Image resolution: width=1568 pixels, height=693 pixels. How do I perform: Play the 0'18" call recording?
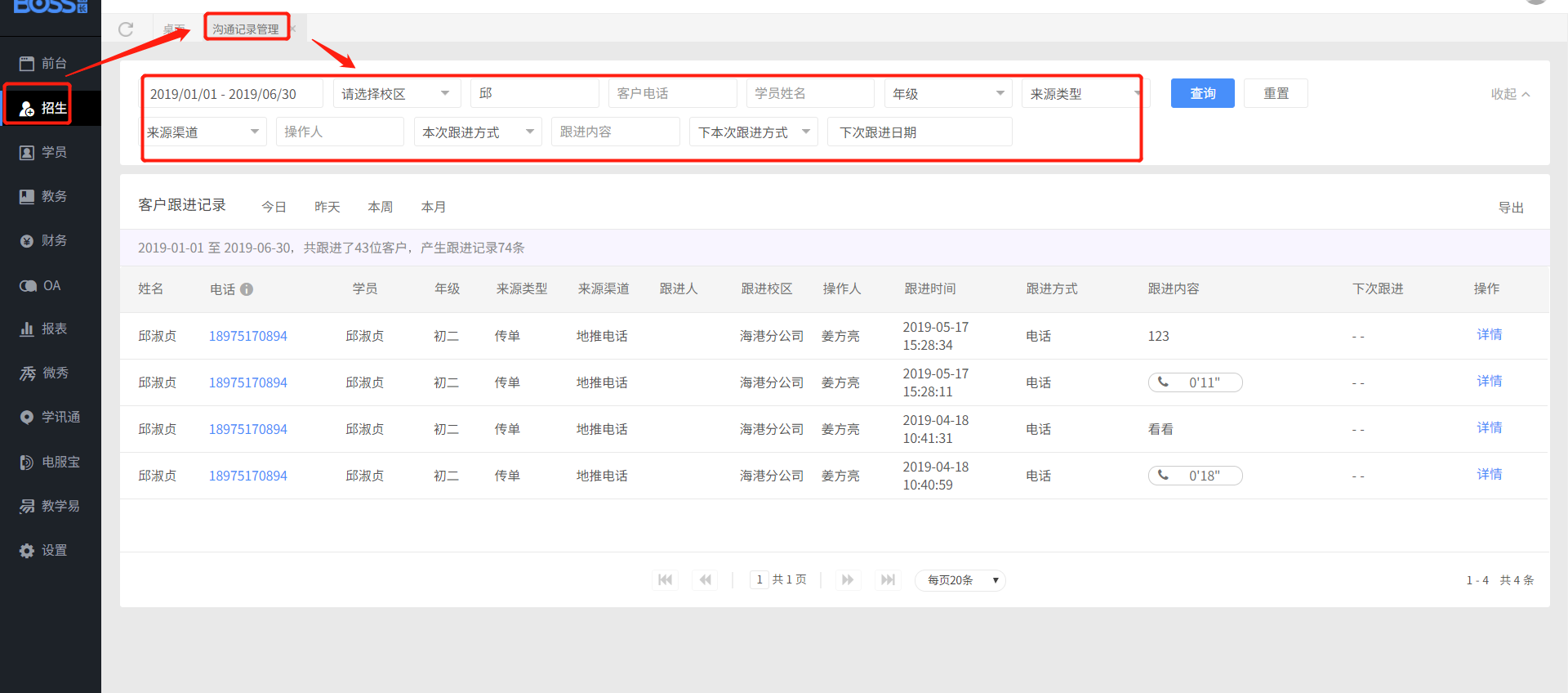[x=1195, y=476]
